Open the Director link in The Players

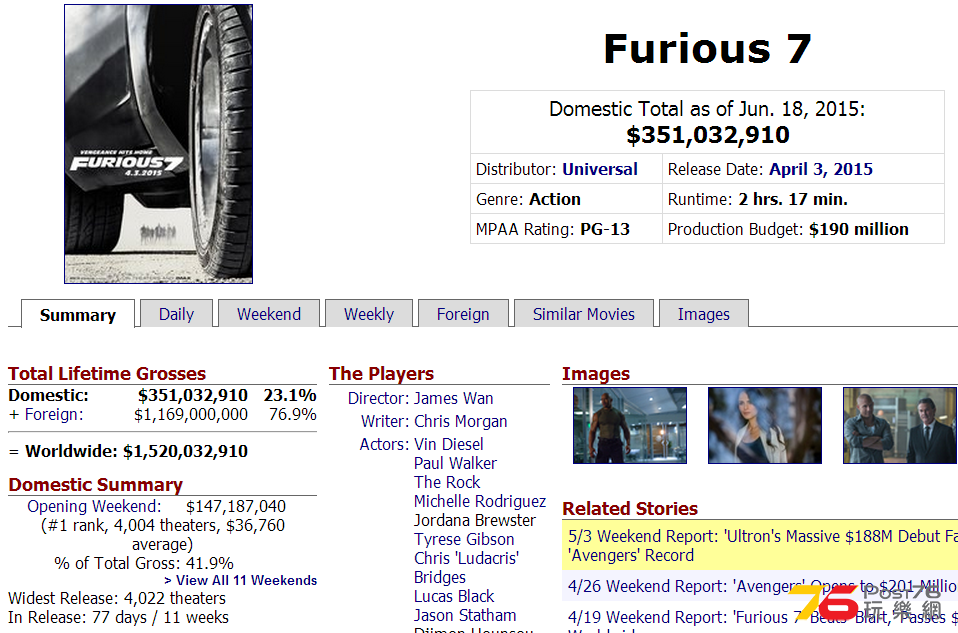pos(378,398)
